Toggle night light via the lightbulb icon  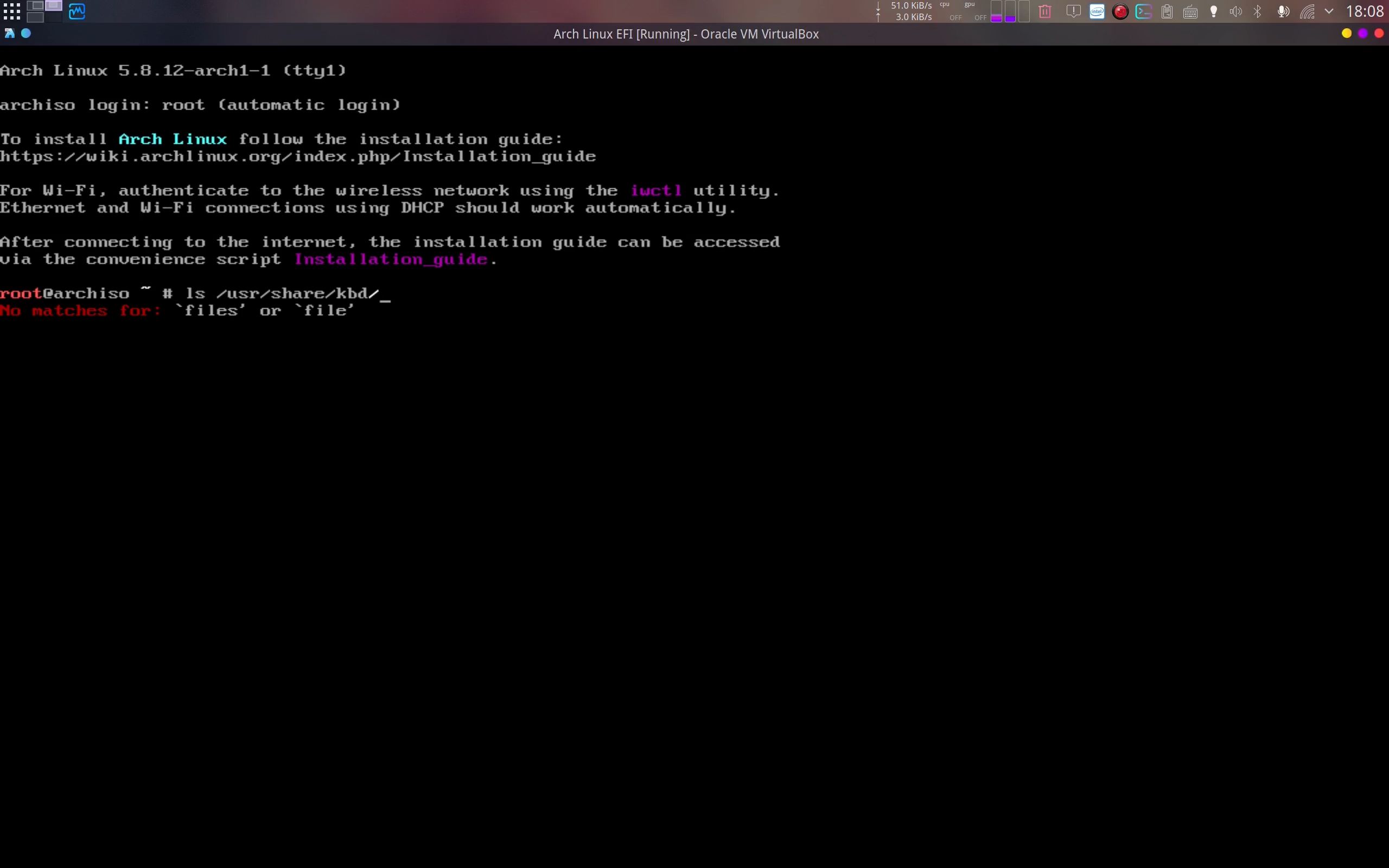coord(1214,11)
